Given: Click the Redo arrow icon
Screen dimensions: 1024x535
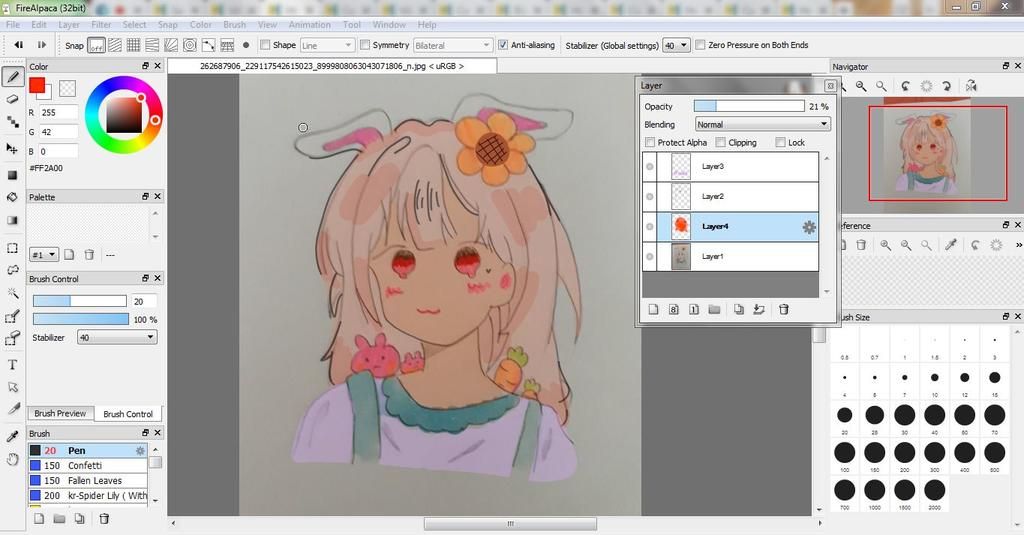Looking at the screenshot, I should tap(42, 45).
